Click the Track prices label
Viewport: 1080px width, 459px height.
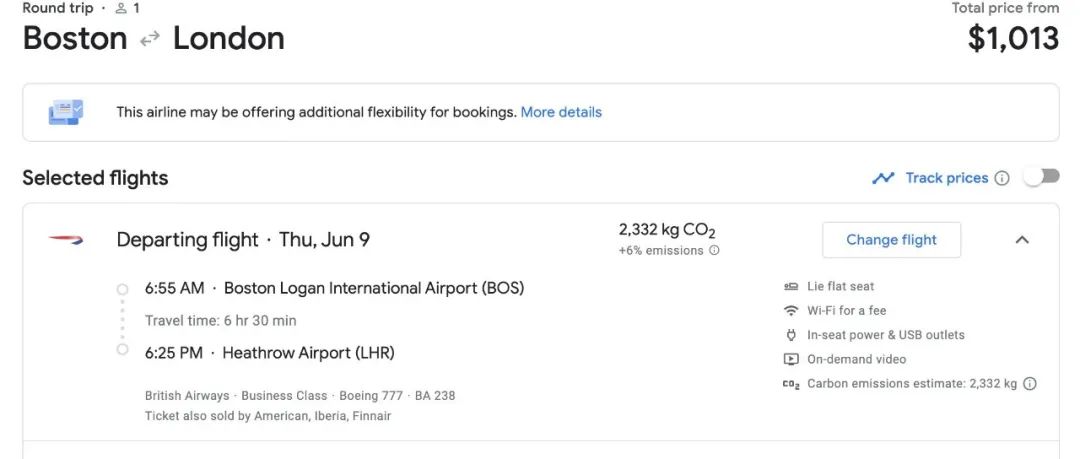pos(946,178)
